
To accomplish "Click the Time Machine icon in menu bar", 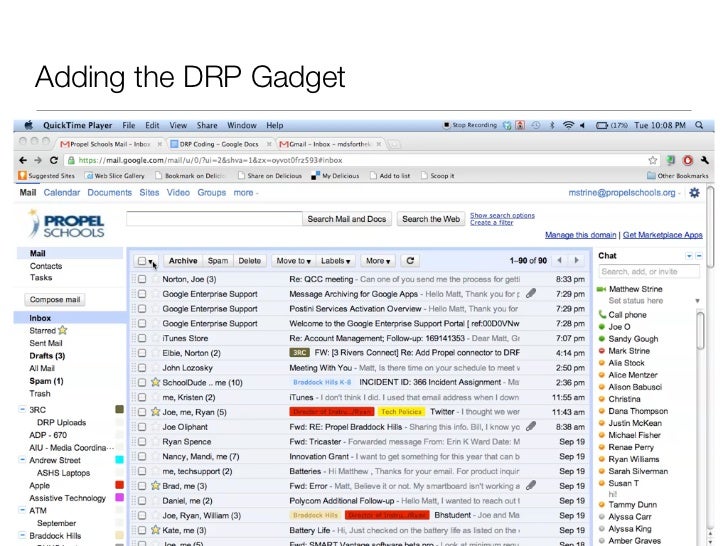I will (x=536, y=125).
